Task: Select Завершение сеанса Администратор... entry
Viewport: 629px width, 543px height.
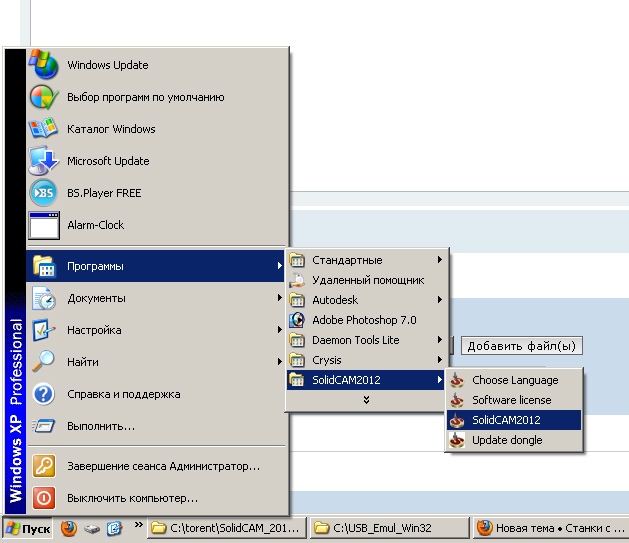Action: (x=157, y=466)
